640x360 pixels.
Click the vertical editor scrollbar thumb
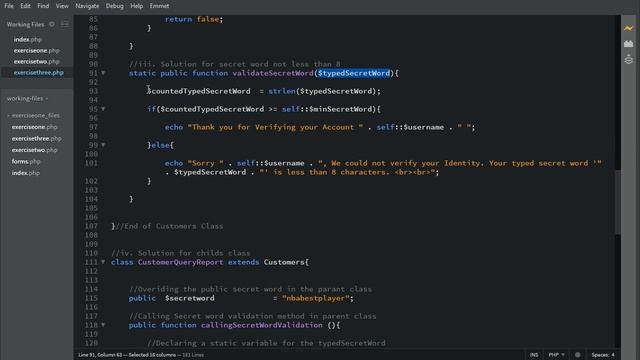coord(618,202)
